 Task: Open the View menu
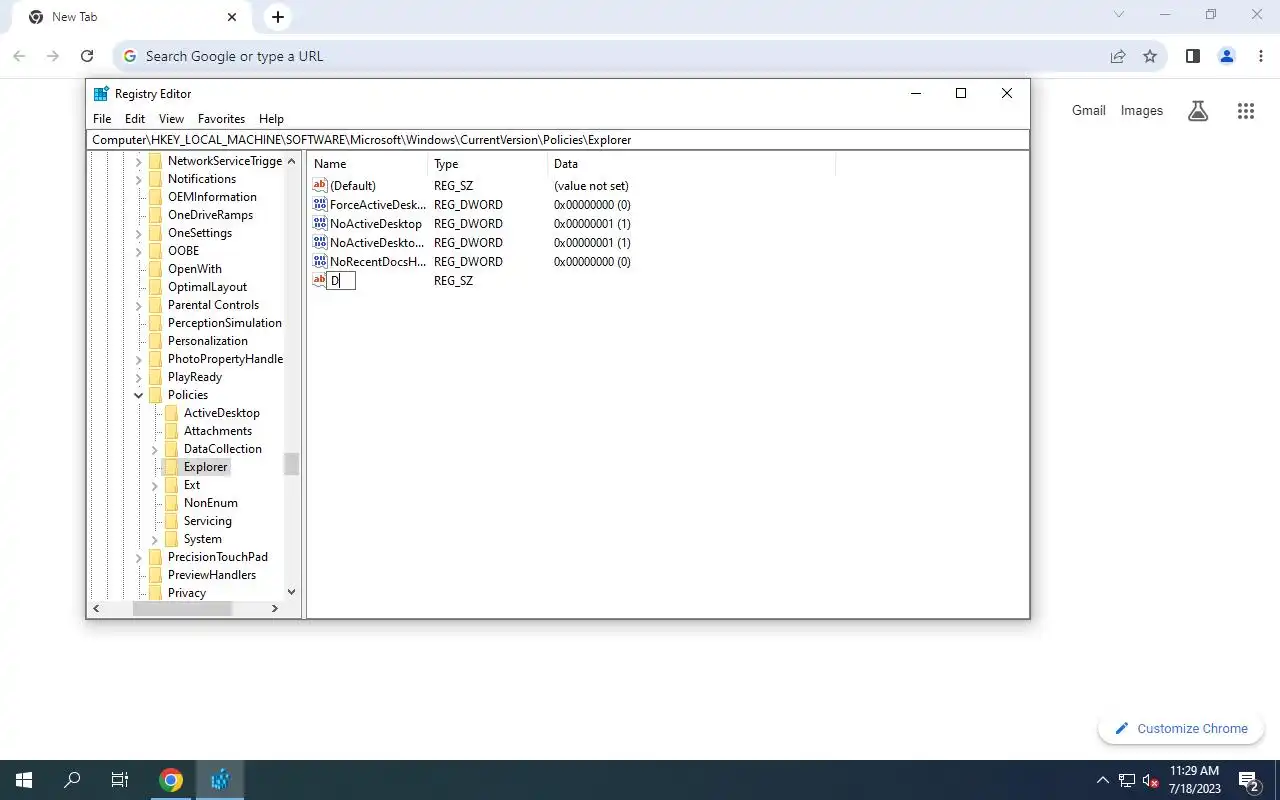(171, 118)
